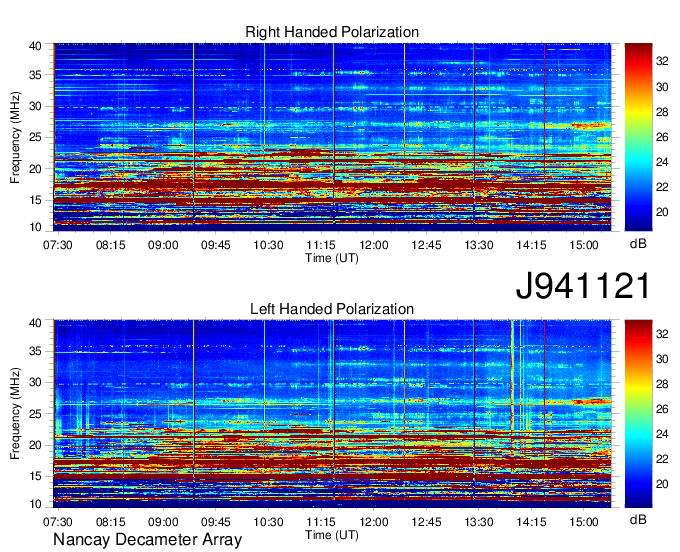Click 22 value on Right Handed colorbar scale
680x552 pixels.
coord(662,187)
